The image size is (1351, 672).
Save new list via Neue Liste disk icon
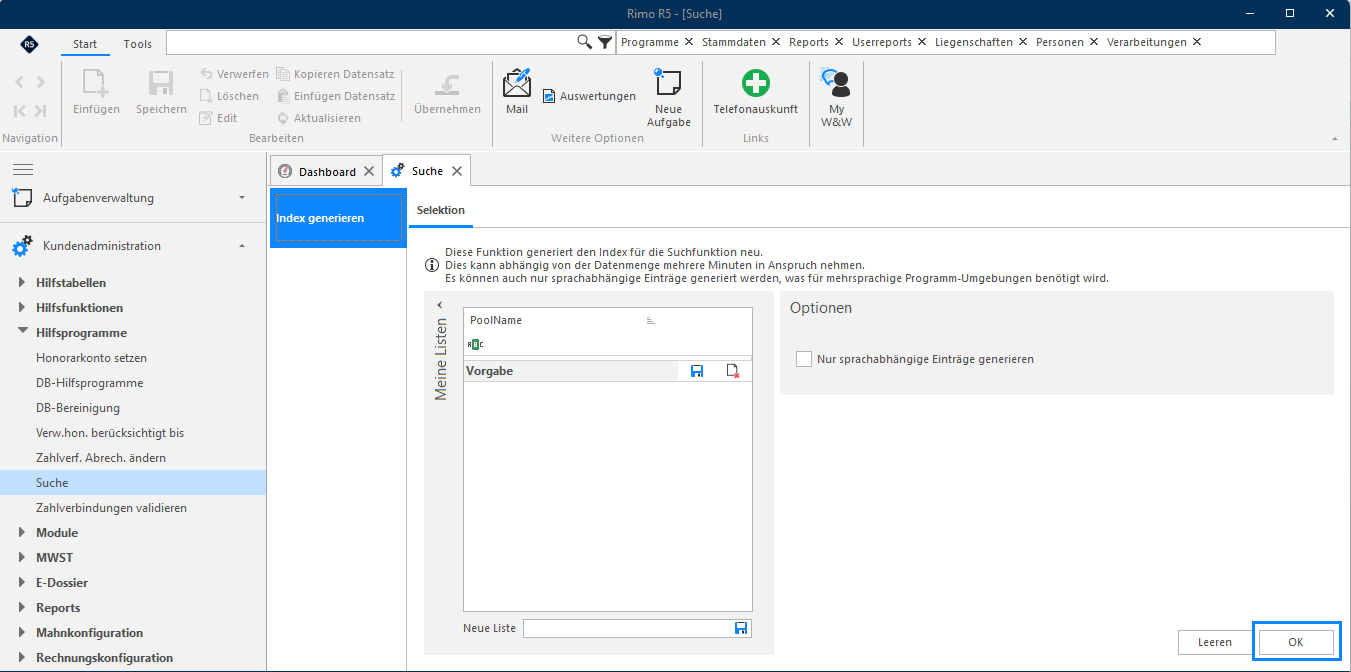tap(741, 628)
